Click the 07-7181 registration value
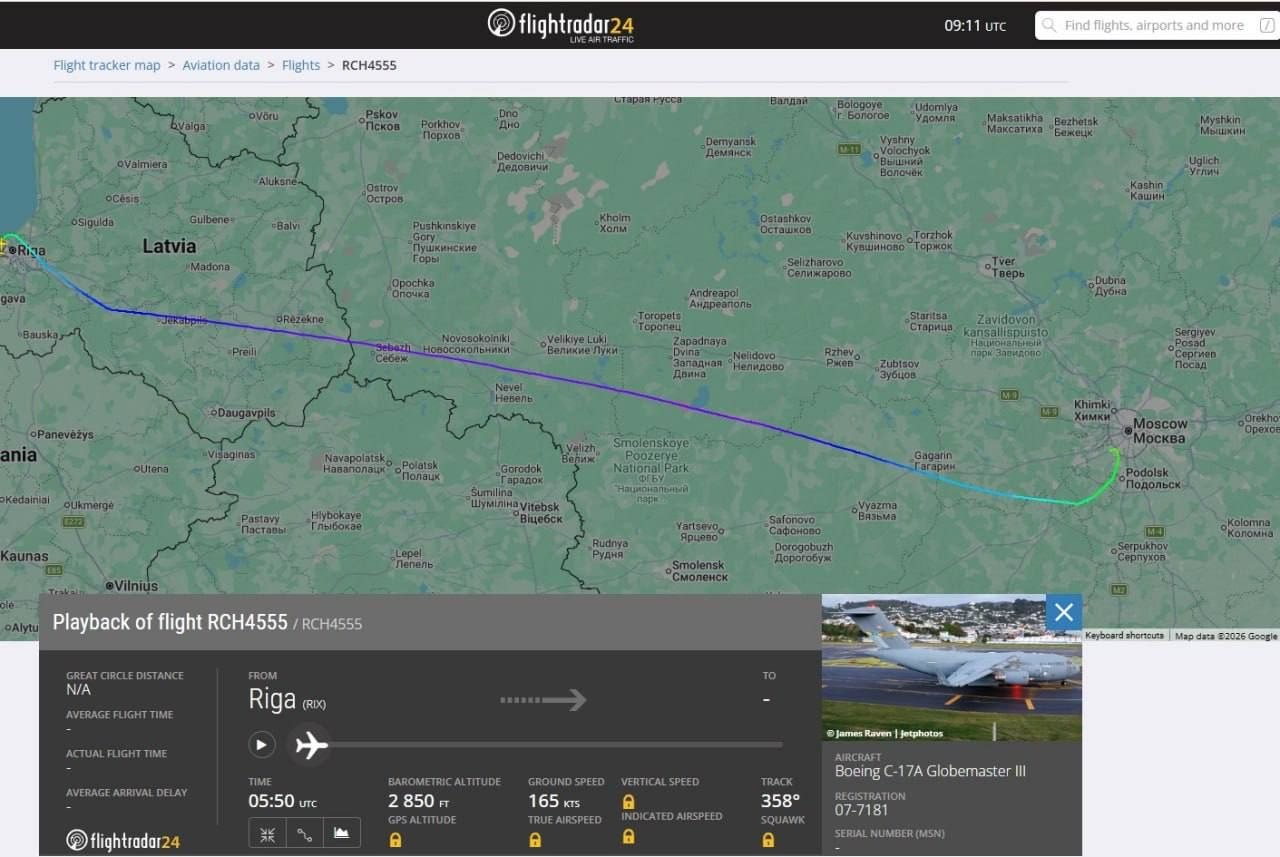This screenshot has width=1280, height=857. [x=861, y=810]
